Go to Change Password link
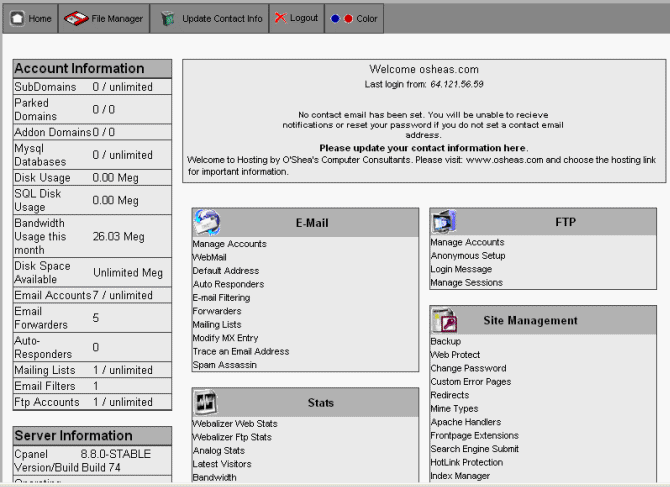This screenshot has width=670, height=487. [468, 368]
